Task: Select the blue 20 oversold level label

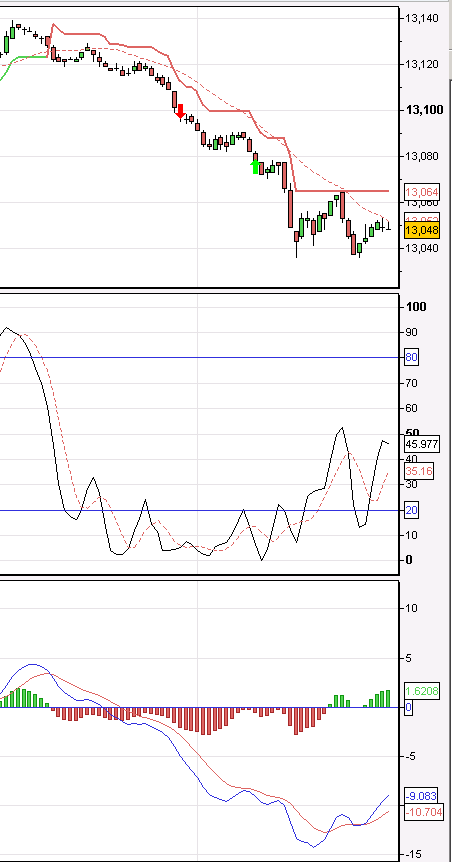Action: [412, 510]
